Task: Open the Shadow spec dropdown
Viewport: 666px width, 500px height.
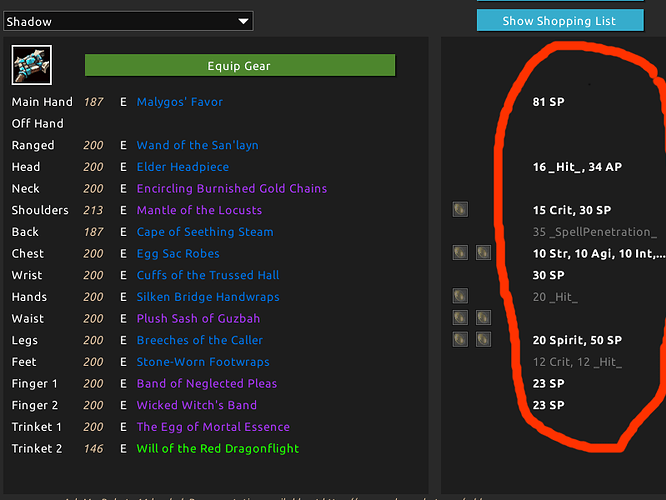Action: [128, 21]
